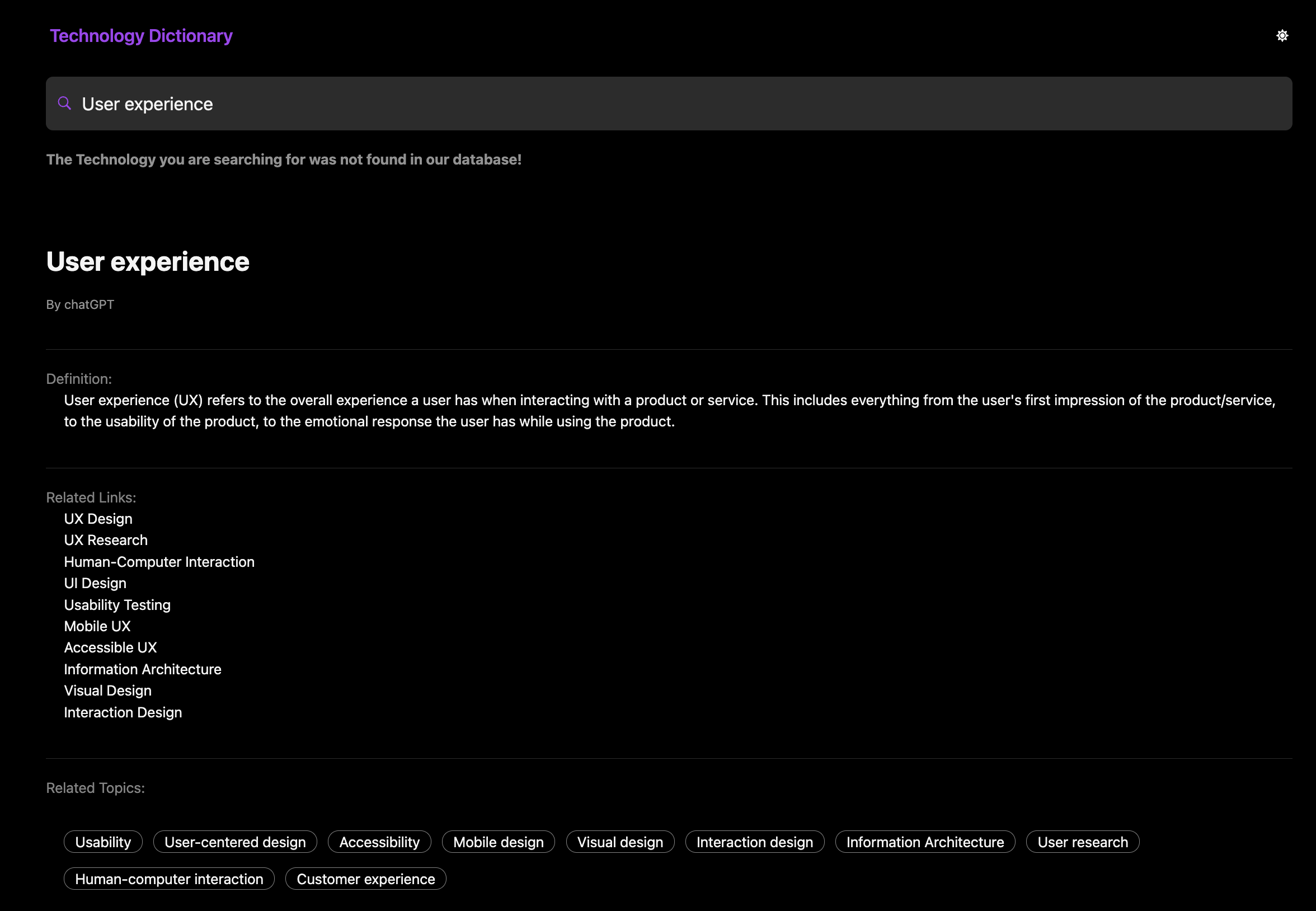
Task: Focus the User experience search field
Action: [668, 104]
